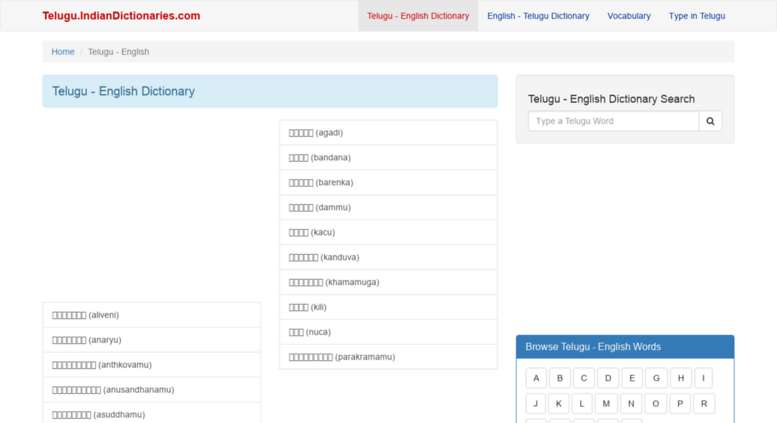Viewport: 777px width, 423px height.
Task: Browse words starting with letter M
Action: point(606,403)
